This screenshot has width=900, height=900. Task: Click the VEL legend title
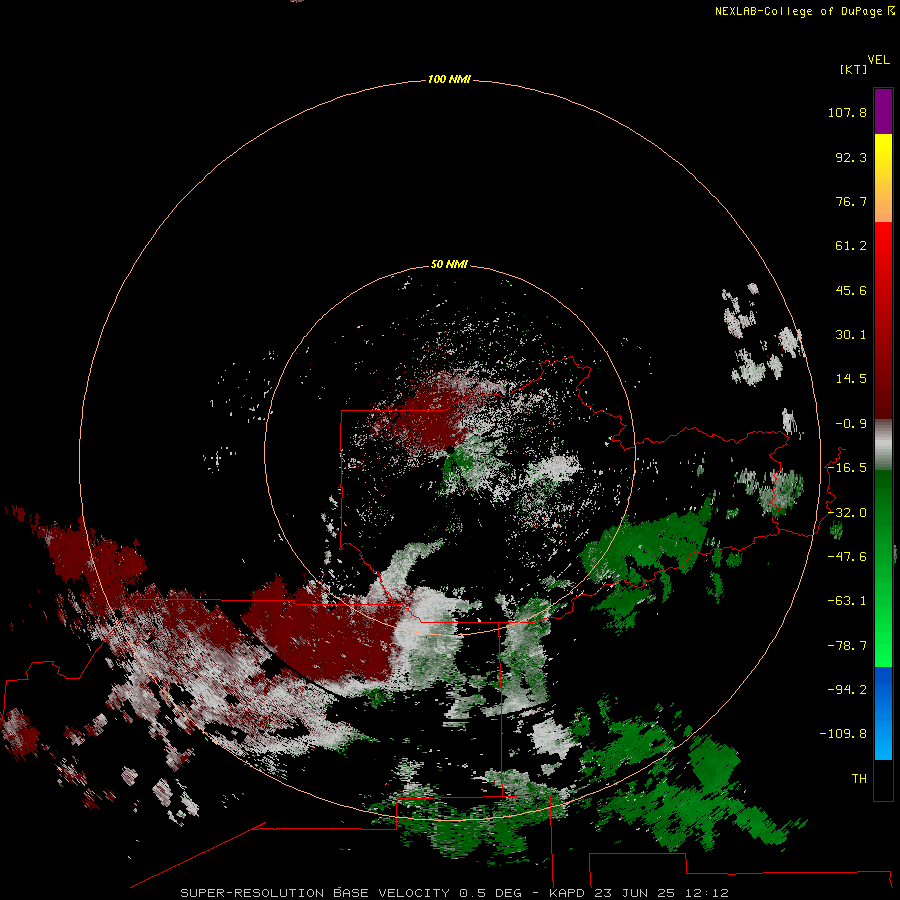[x=878, y=60]
